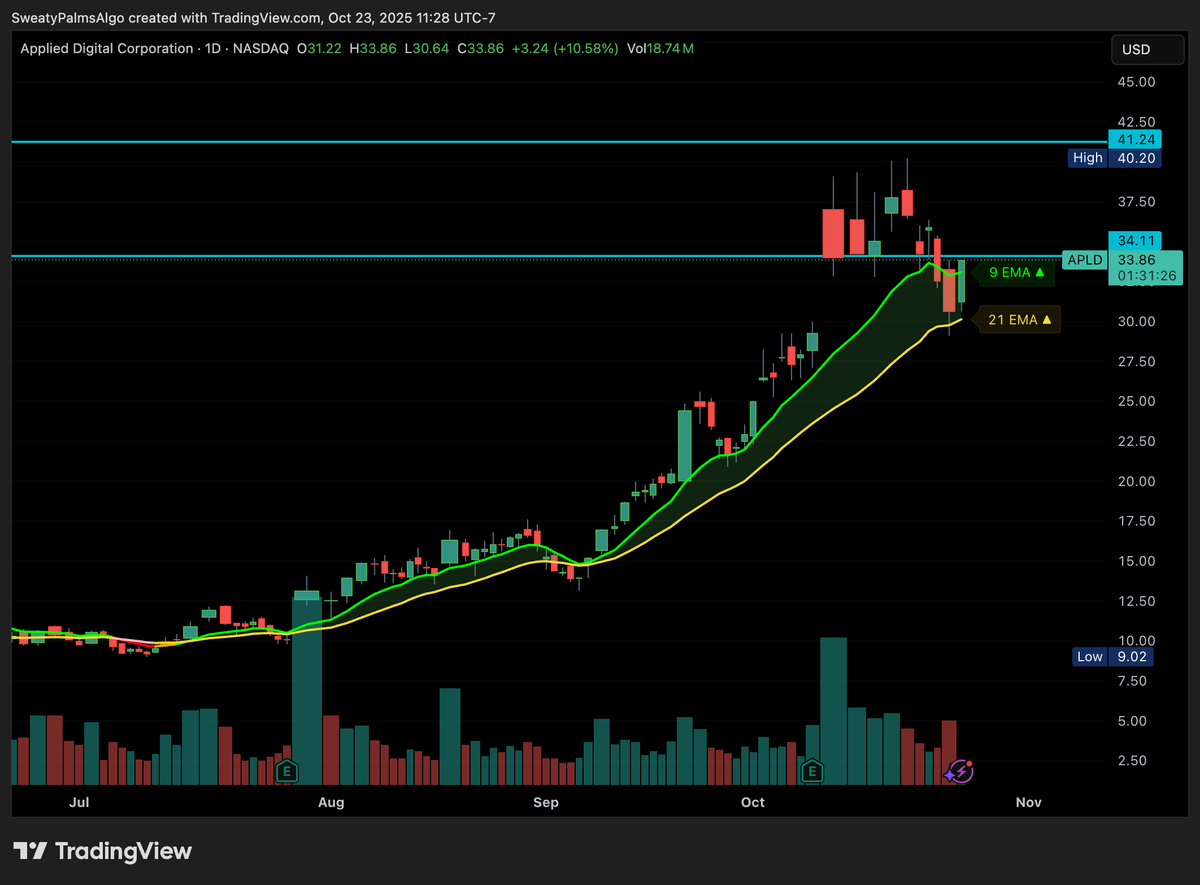The width and height of the screenshot is (1200, 885).
Task: Select the 21 EMA label
Action: tap(1018, 320)
